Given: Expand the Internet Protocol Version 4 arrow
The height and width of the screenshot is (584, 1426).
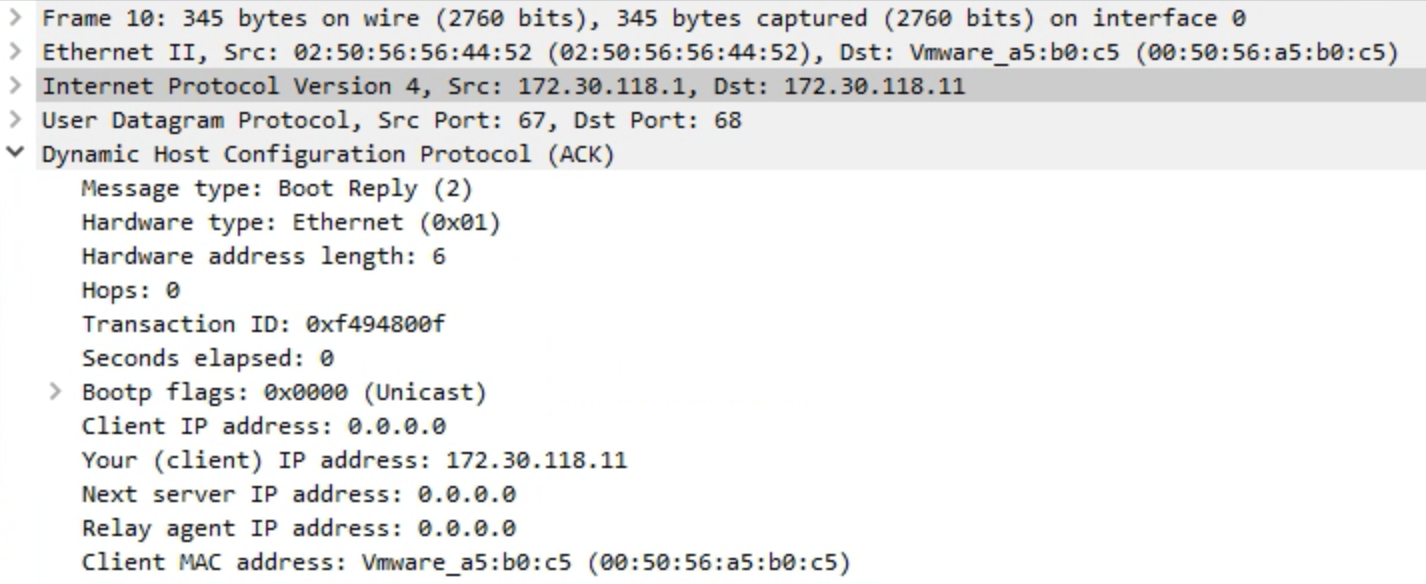Looking at the screenshot, I should pos(15,86).
